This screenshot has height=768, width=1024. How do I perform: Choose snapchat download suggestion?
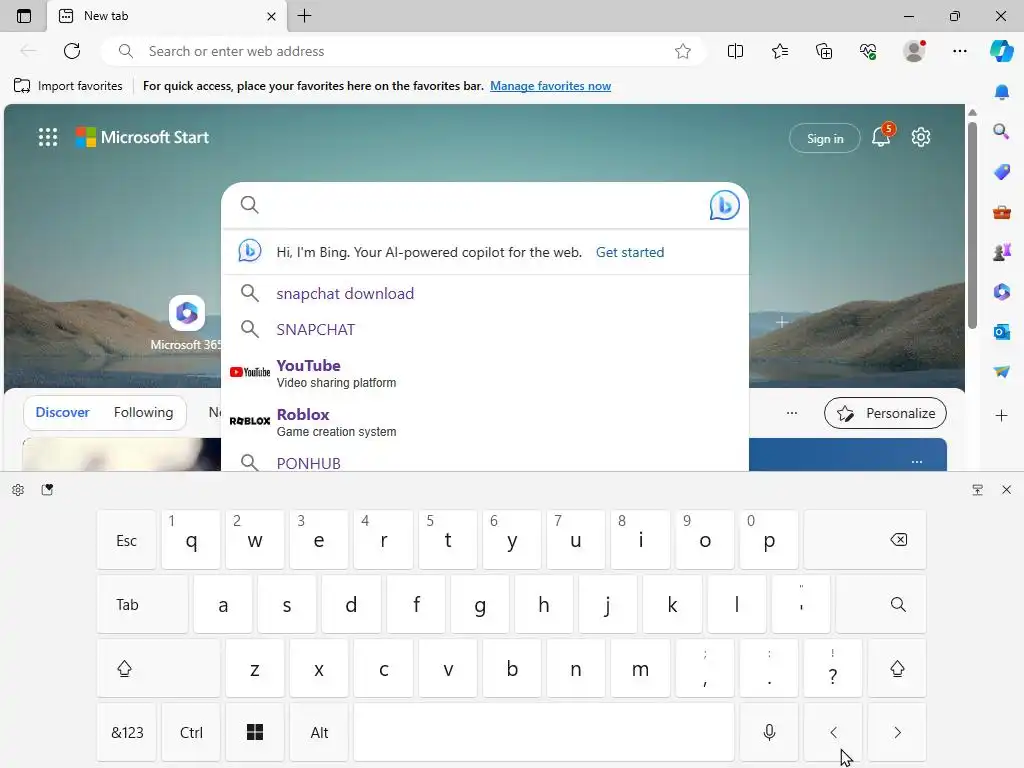[x=485, y=293]
